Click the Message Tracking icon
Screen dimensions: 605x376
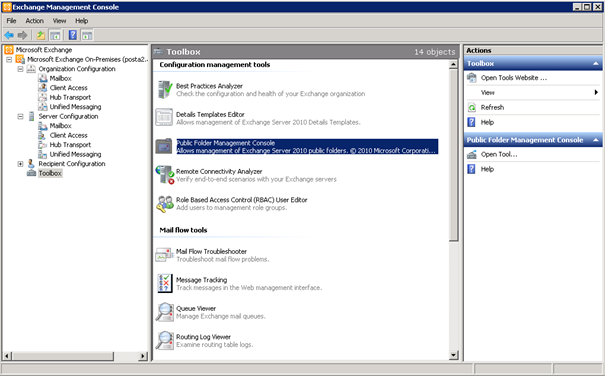coord(165,283)
